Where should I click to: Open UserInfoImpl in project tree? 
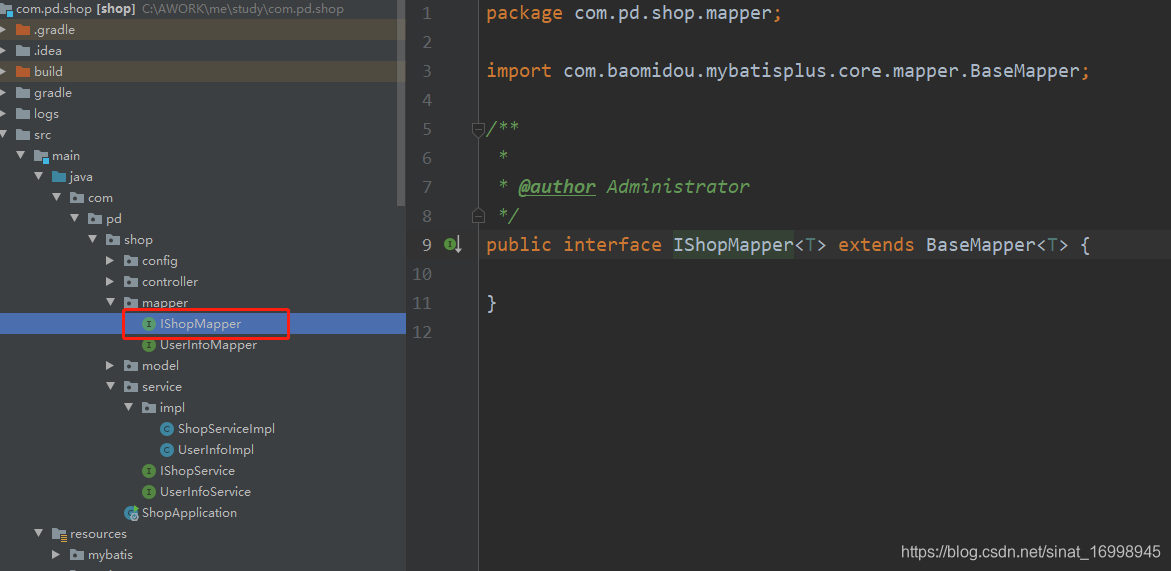pyautogui.click(x=216, y=449)
